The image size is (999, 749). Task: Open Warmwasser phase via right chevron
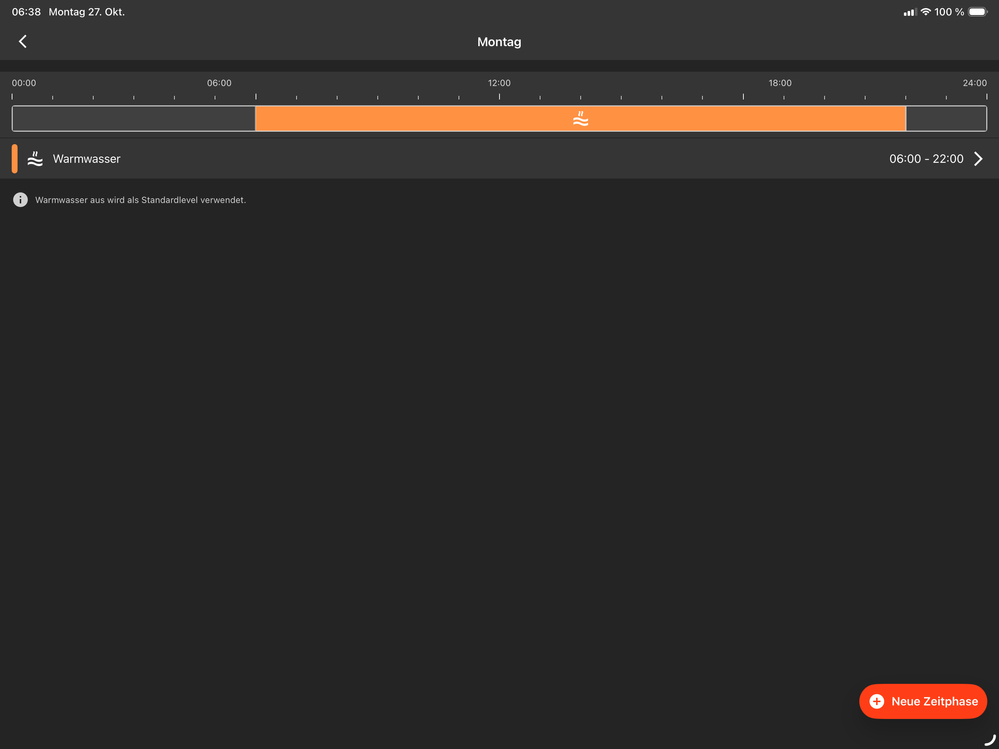pos(978,159)
